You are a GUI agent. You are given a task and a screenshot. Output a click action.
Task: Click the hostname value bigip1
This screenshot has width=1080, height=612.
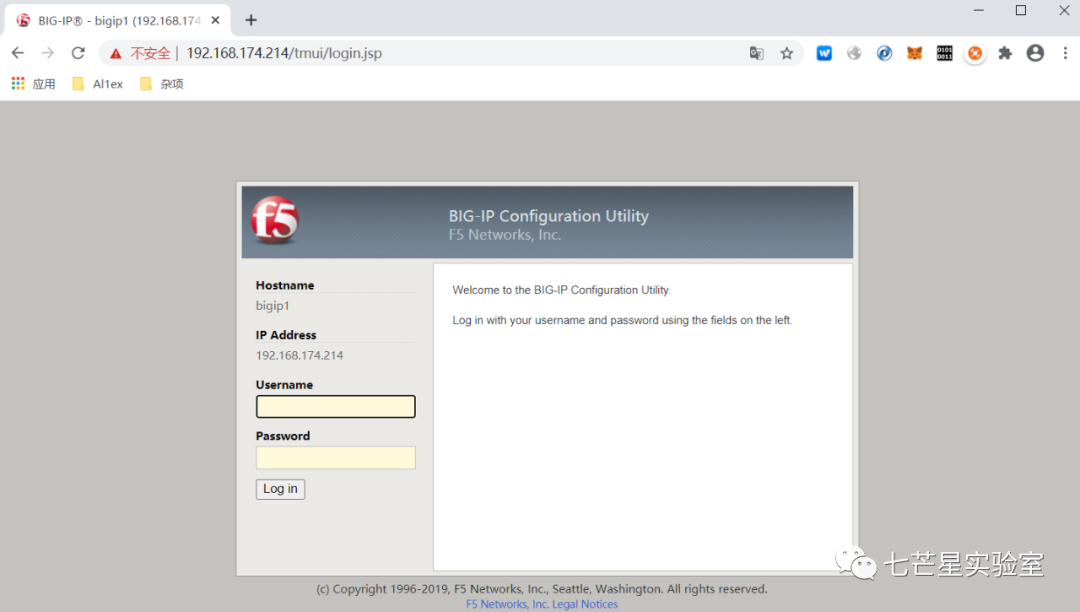(x=273, y=306)
